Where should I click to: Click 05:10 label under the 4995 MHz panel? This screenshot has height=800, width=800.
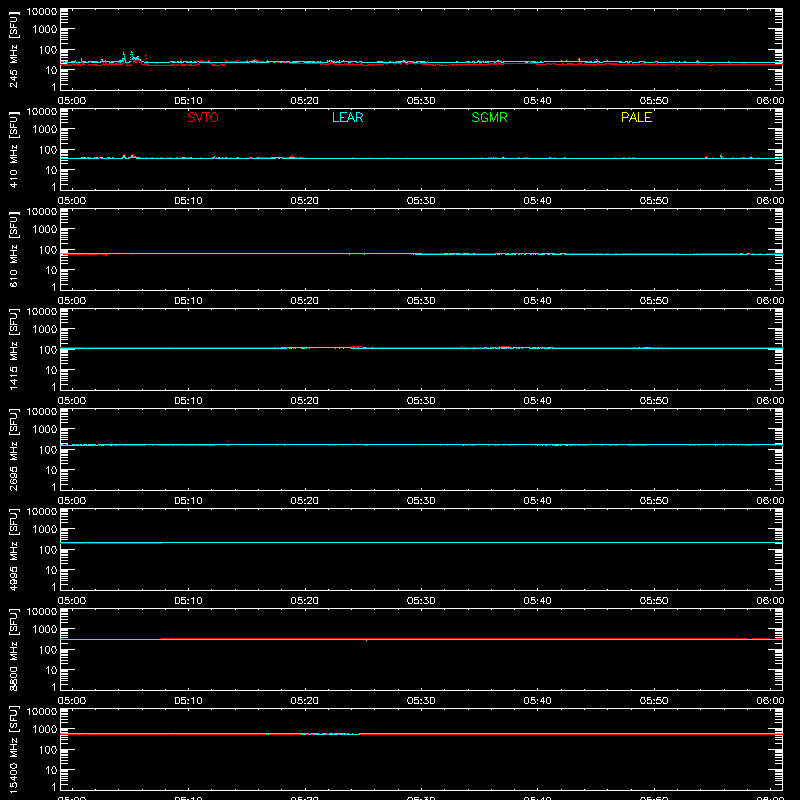(188, 601)
